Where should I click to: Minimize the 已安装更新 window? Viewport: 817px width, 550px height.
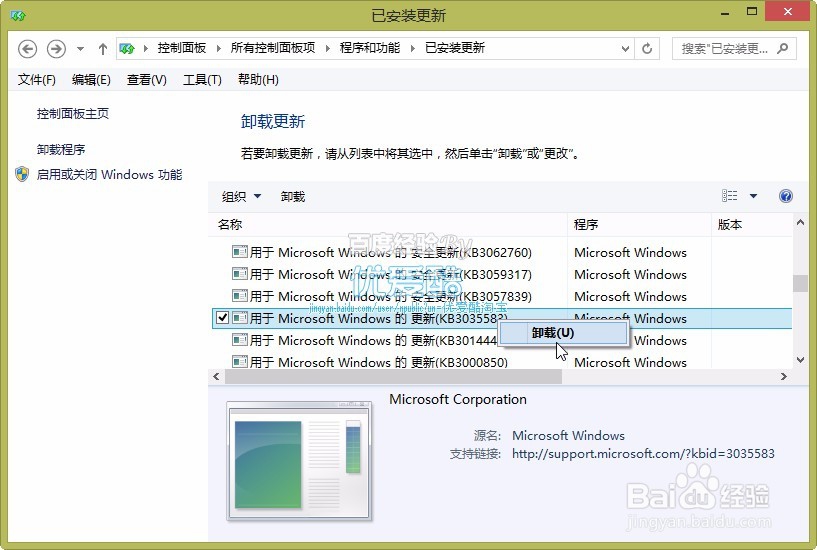[x=724, y=12]
